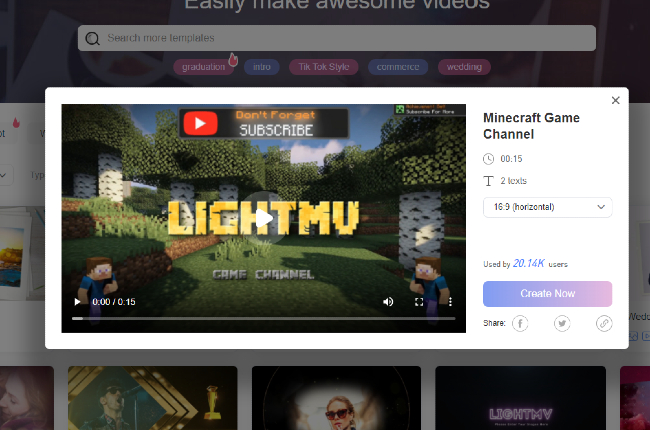Share template on Facebook

tap(520, 323)
